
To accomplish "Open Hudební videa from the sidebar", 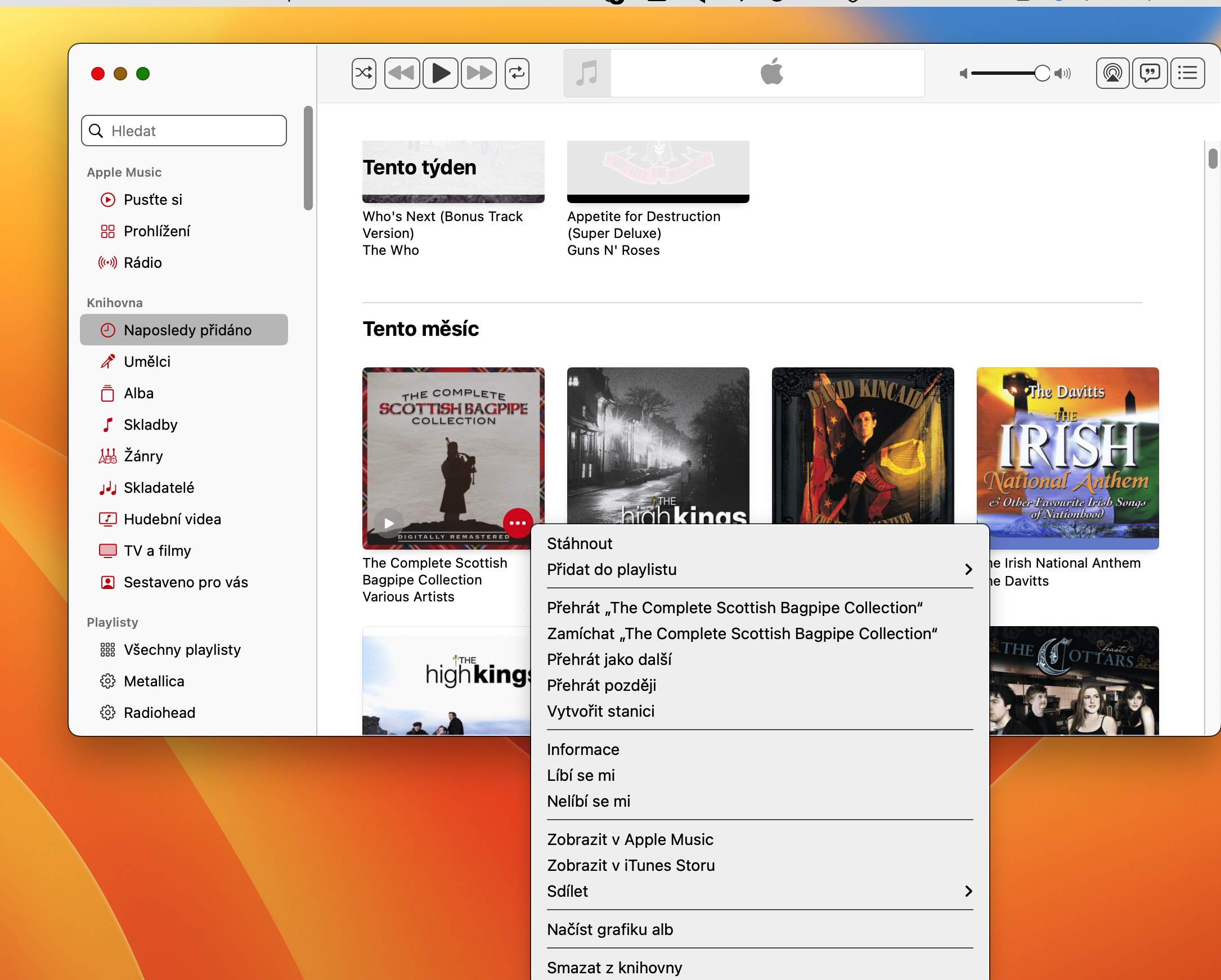I will point(172,519).
